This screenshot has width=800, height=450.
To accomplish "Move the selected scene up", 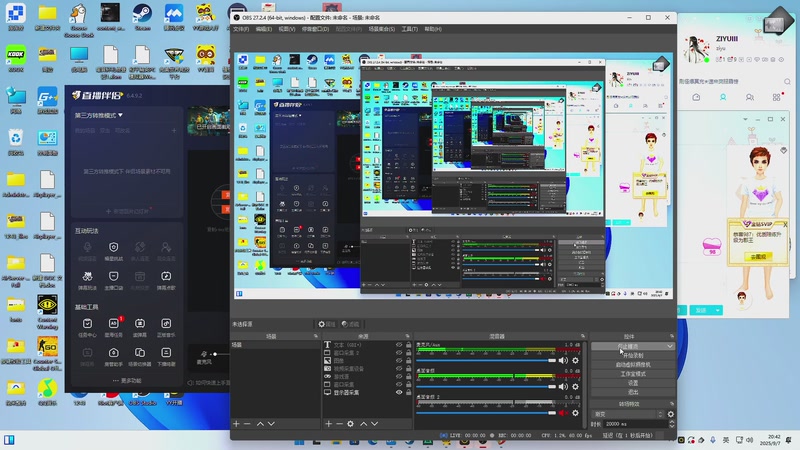I will pos(260,423).
